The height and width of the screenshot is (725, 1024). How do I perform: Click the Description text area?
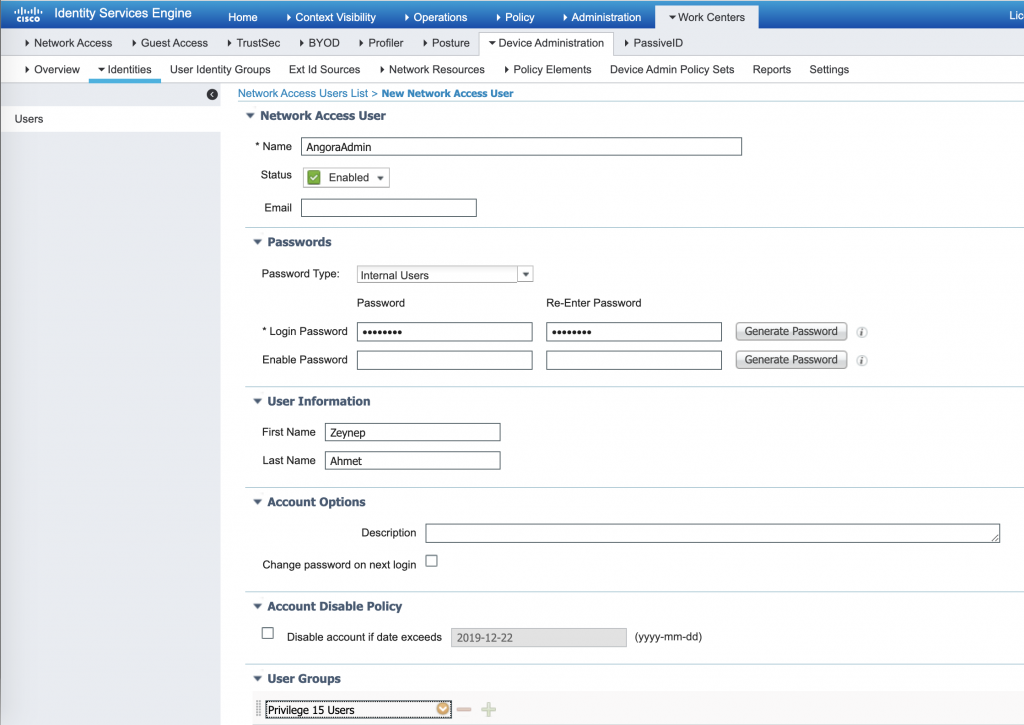712,534
